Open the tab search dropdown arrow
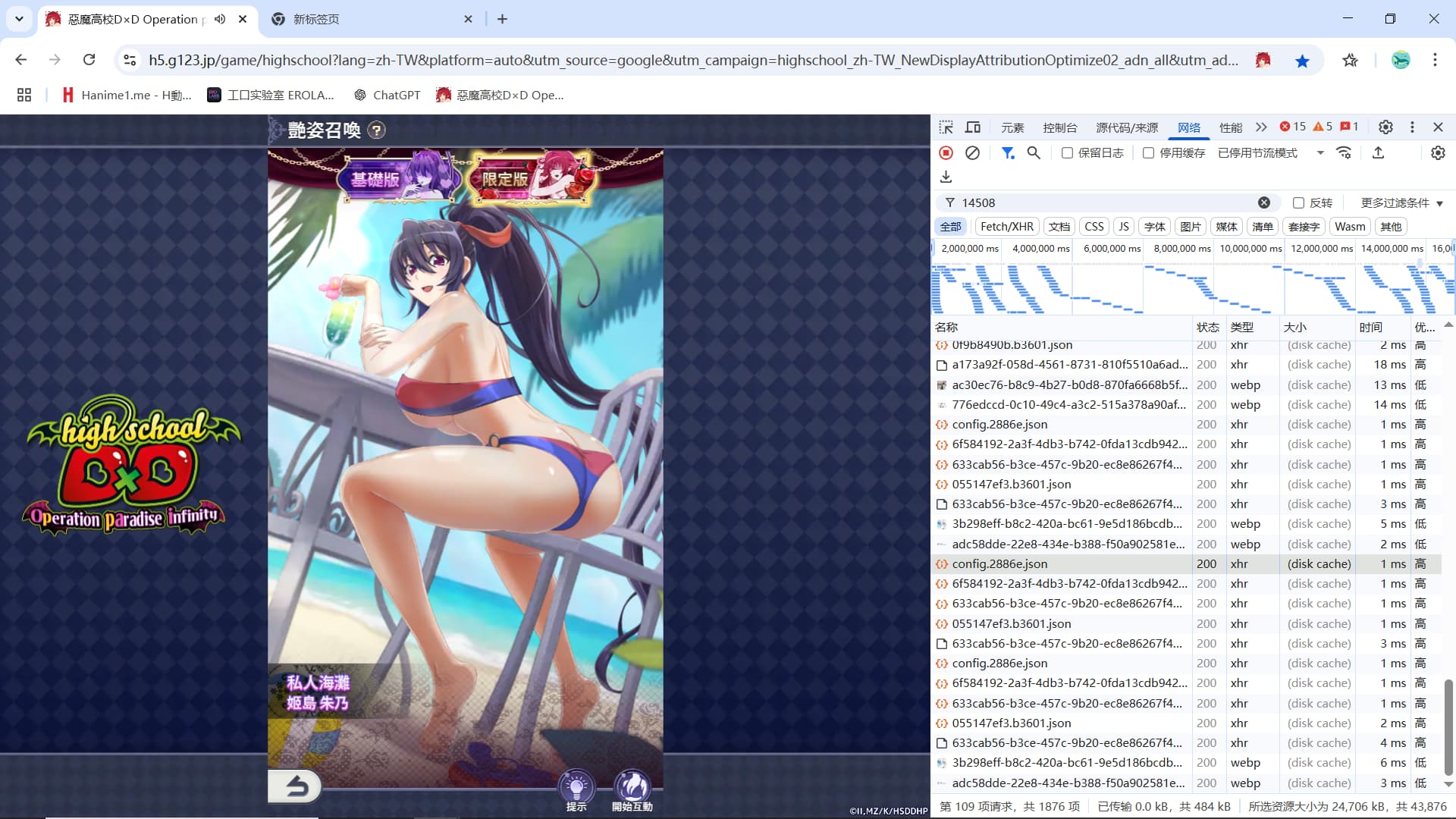 [19, 19]
